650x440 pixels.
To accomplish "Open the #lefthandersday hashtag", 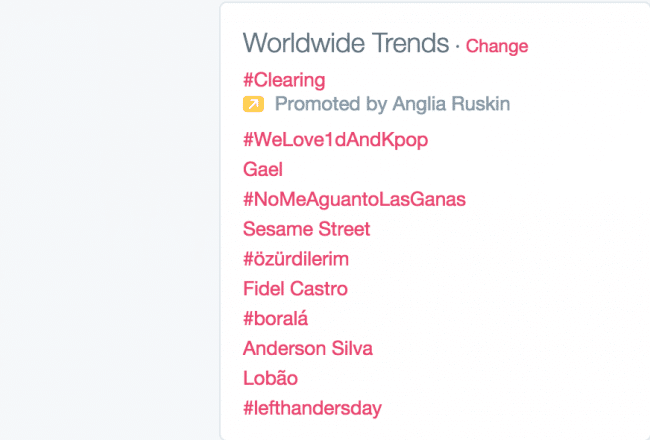I will (x=312, y=408).
